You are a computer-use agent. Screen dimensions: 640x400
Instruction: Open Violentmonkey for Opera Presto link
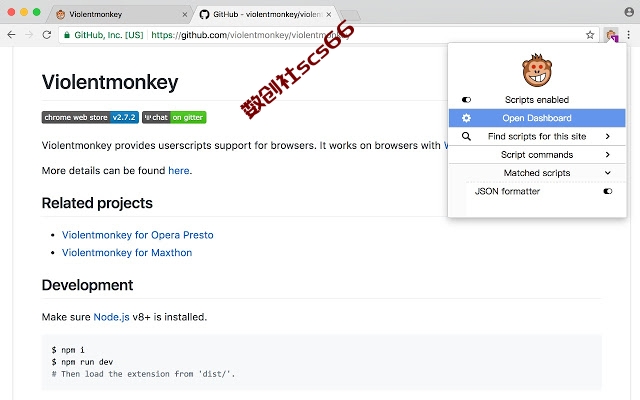click(138, 235)
